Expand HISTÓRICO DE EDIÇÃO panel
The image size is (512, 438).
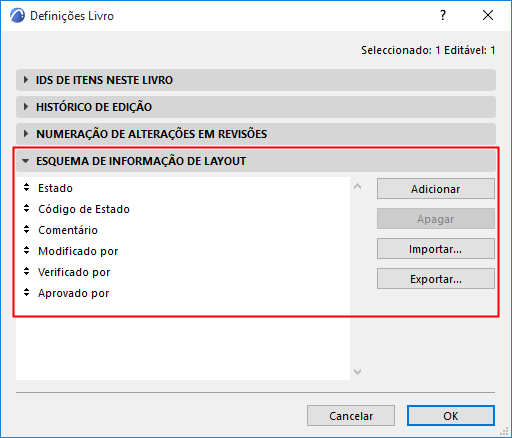tap(256, 107)
